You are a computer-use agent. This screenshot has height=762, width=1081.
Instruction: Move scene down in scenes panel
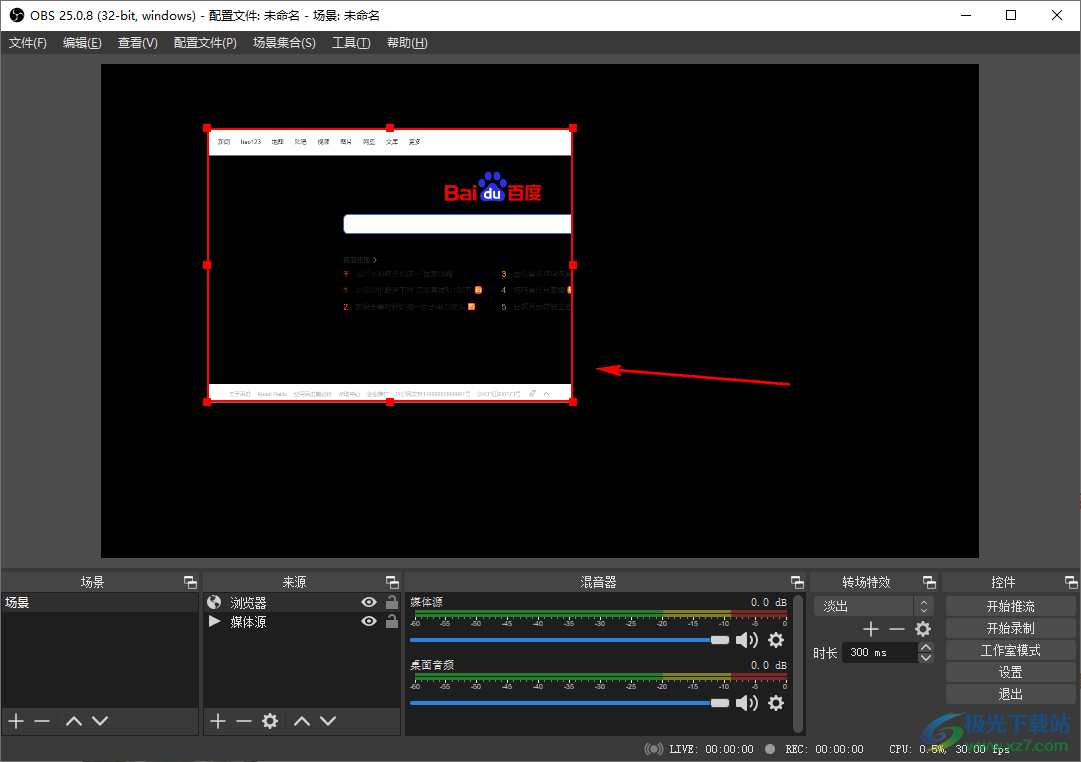[x=100, y=721]
